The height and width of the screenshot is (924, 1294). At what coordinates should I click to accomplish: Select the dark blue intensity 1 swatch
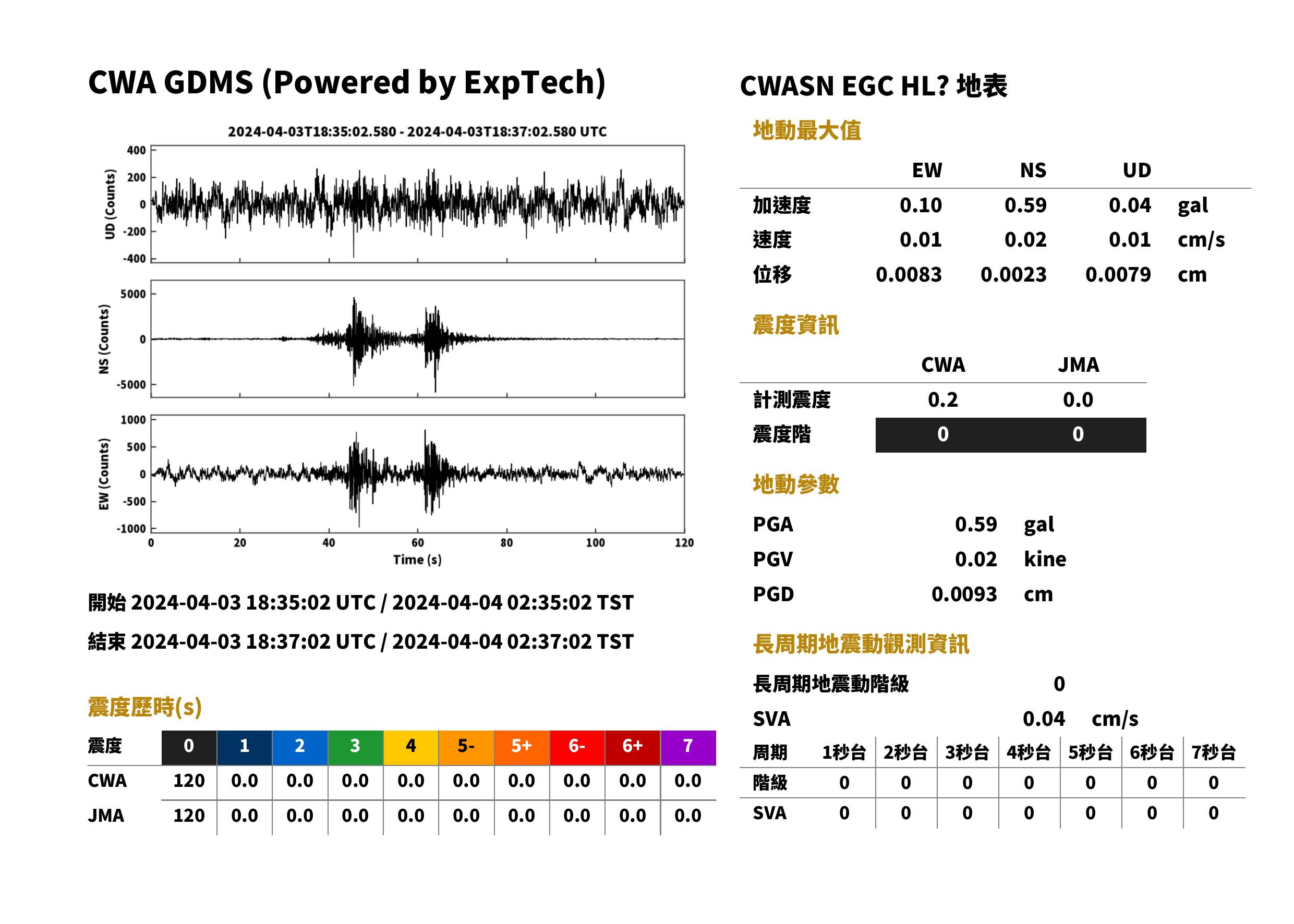(244, 747)
